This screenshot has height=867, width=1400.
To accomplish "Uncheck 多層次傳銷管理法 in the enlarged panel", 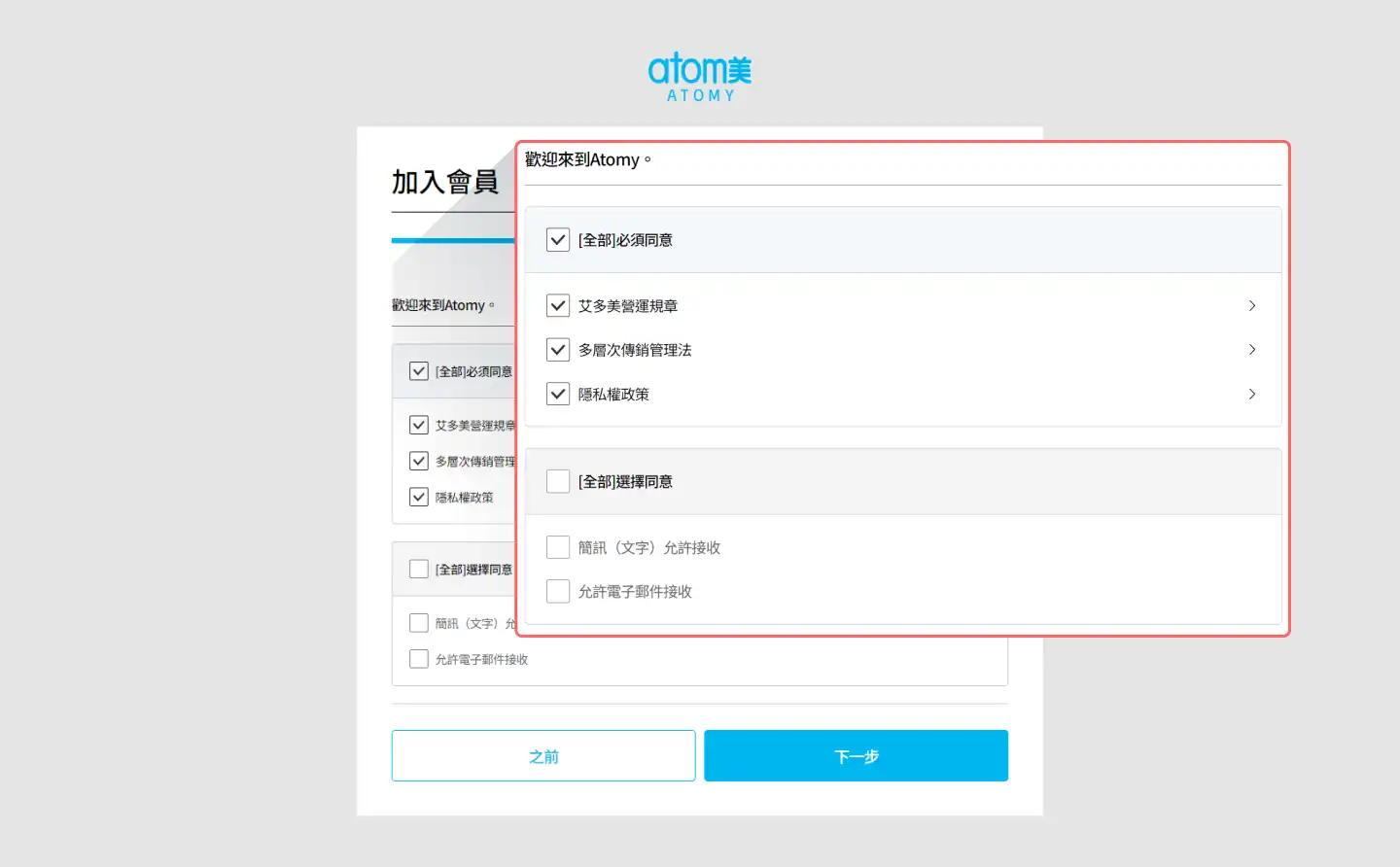I will [558, 350].
